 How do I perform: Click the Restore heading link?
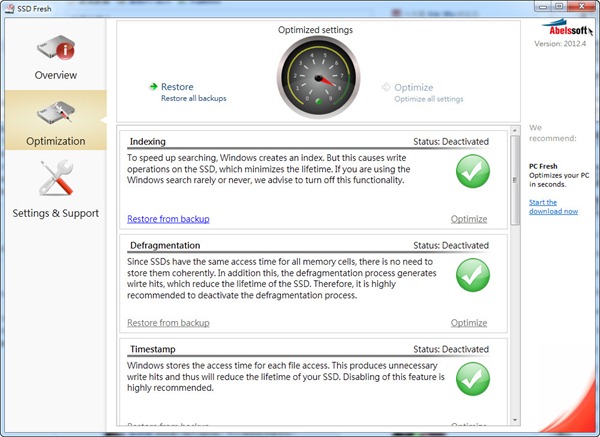pyautogui.click(x=177, y=87)
